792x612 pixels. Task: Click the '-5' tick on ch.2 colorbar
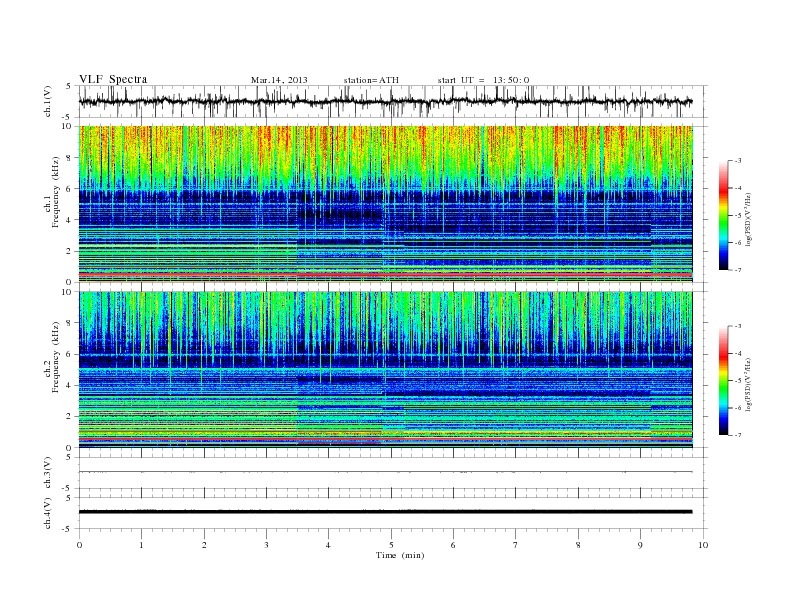click(x=738, y=381)
